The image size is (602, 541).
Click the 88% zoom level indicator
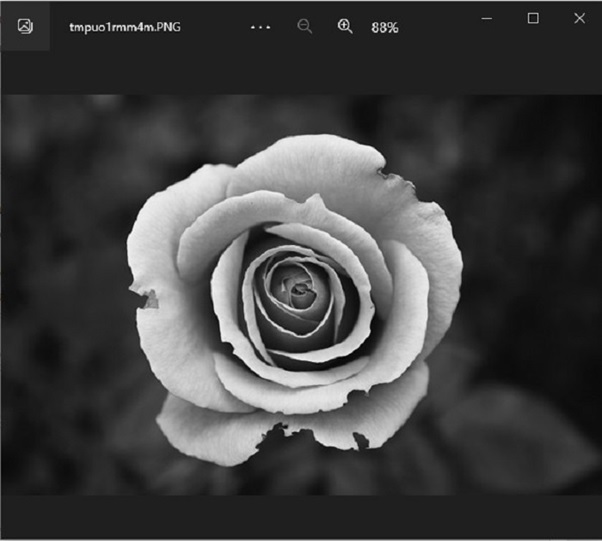pyautogui.click(x=384, y=28)
